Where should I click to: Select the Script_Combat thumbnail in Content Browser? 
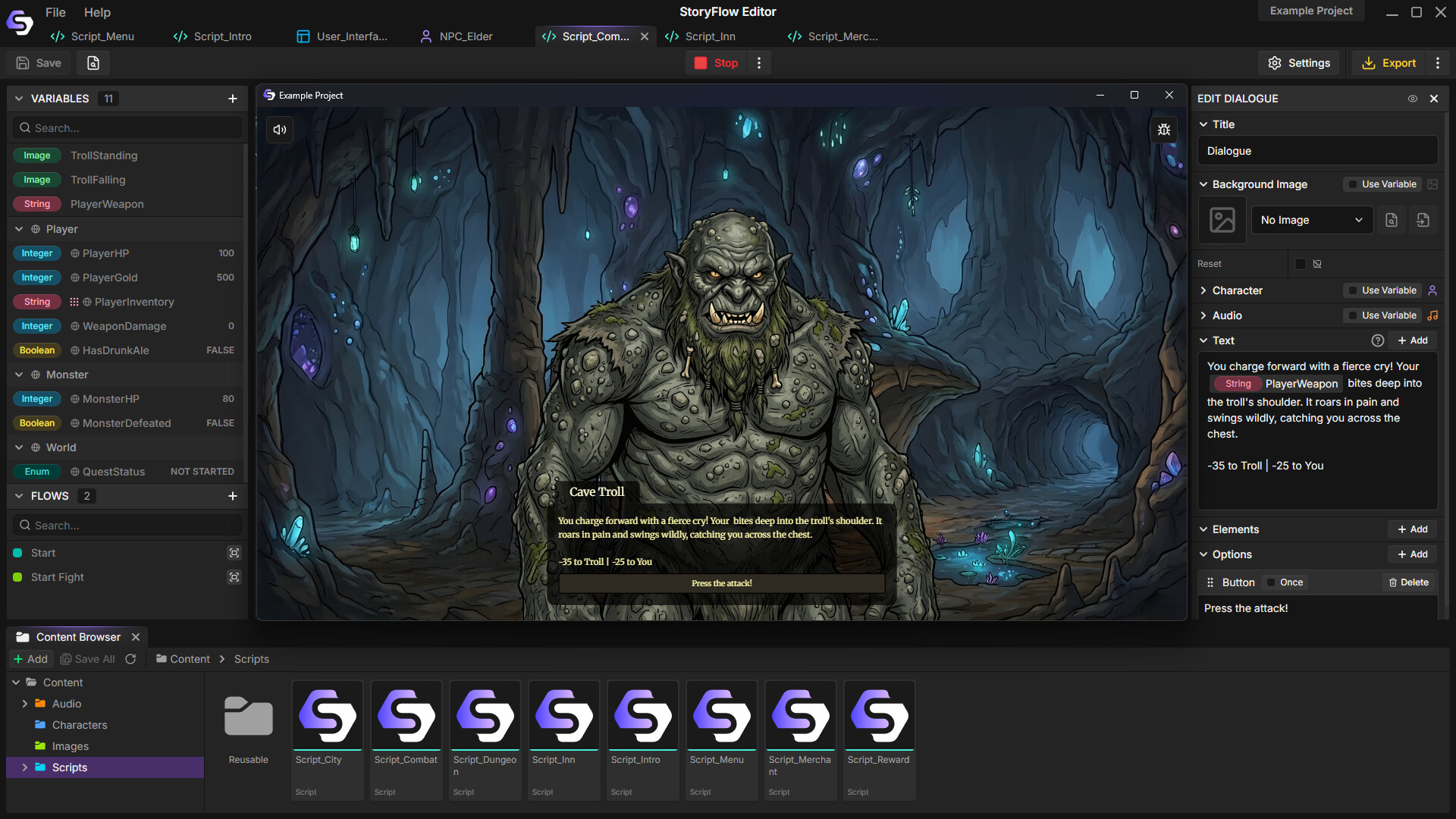406,717
